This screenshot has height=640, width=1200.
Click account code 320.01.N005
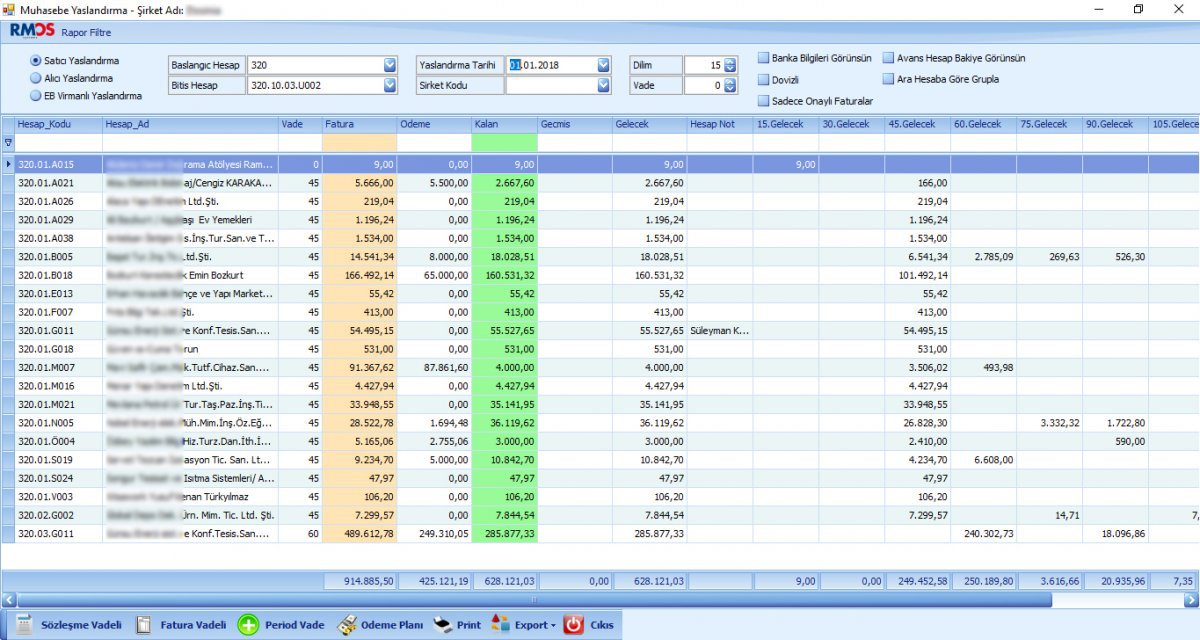click(x=46, y=423)
